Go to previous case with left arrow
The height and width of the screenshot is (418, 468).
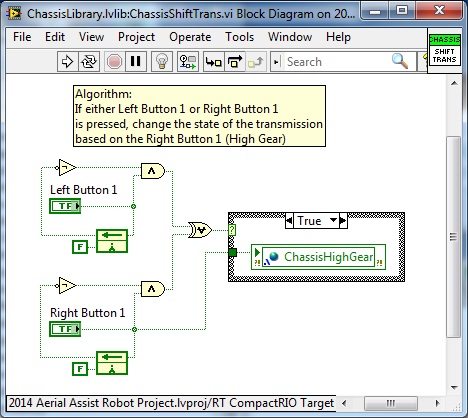pos(289,220)
